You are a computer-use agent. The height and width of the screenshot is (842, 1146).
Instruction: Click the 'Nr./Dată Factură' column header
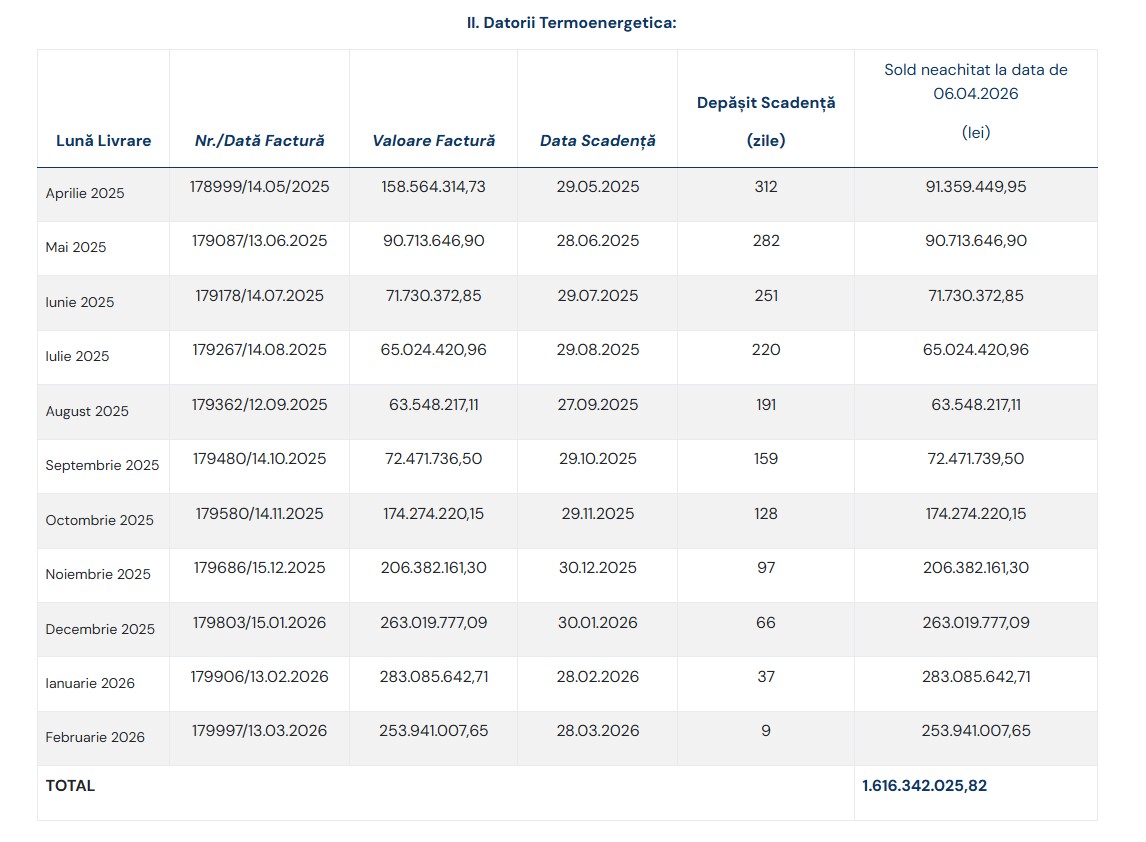tap(259, 141)
